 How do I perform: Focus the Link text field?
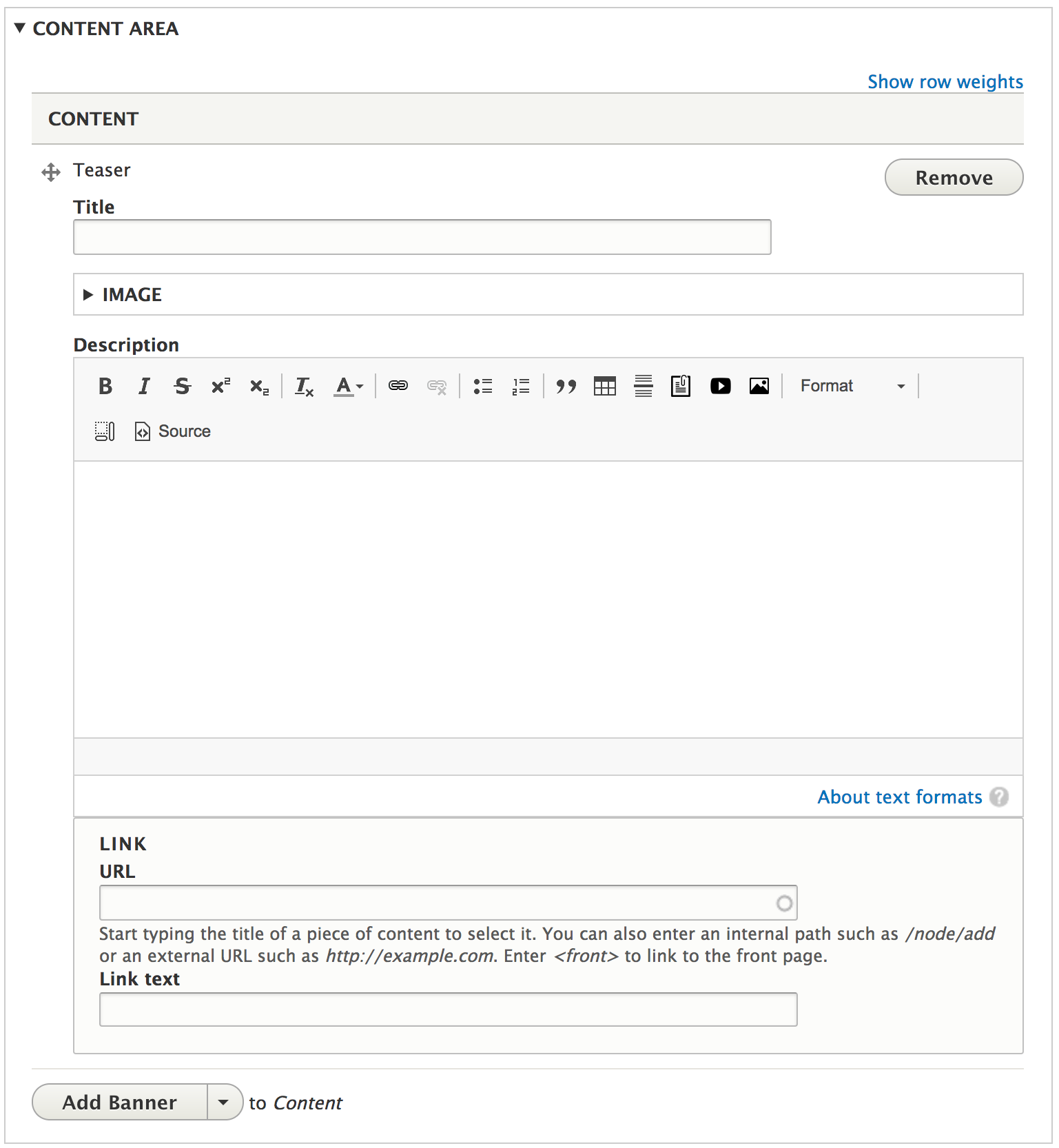(x=449, y=1009)
